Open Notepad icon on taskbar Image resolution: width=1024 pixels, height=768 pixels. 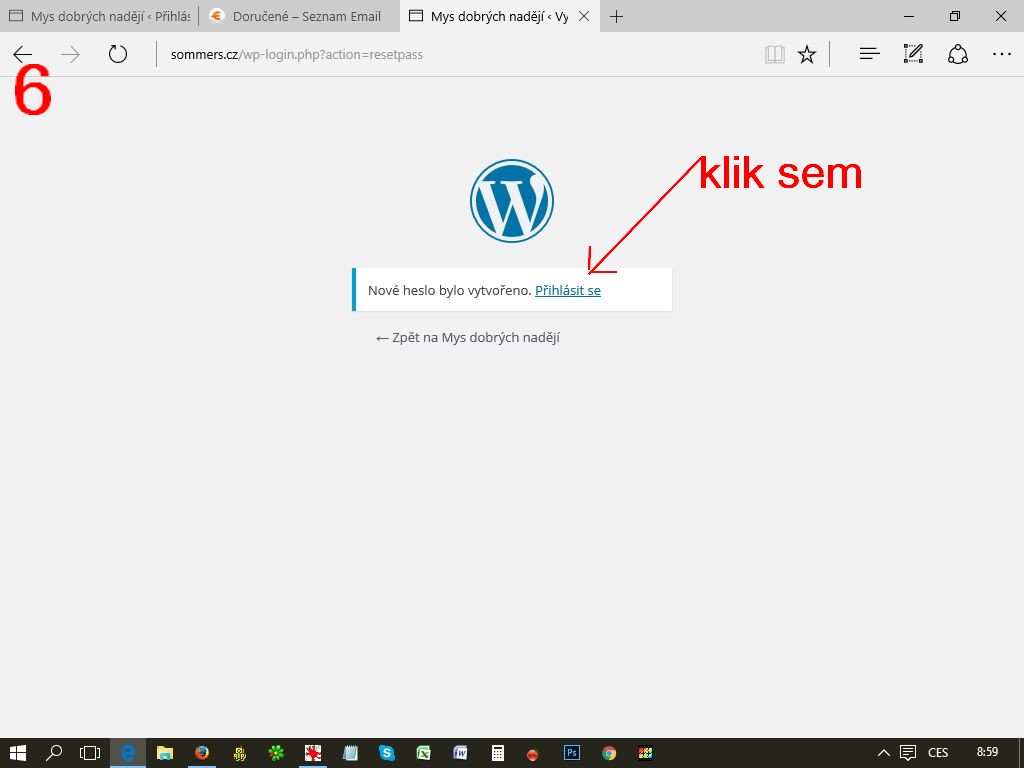(350, 753)
